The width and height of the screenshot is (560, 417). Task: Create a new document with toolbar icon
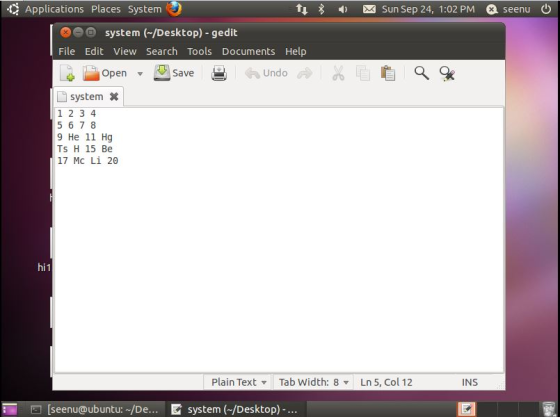click(67, 73)
